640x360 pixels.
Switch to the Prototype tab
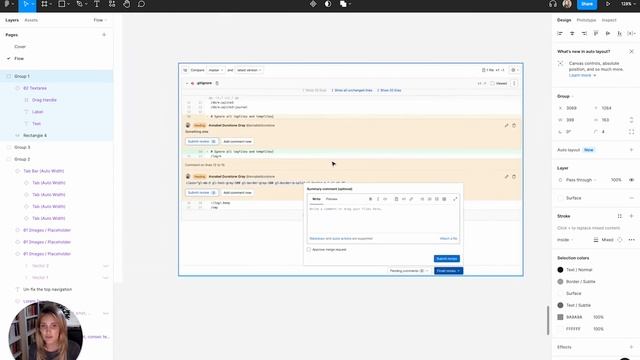pyautogui.click(x=586, y=20)
